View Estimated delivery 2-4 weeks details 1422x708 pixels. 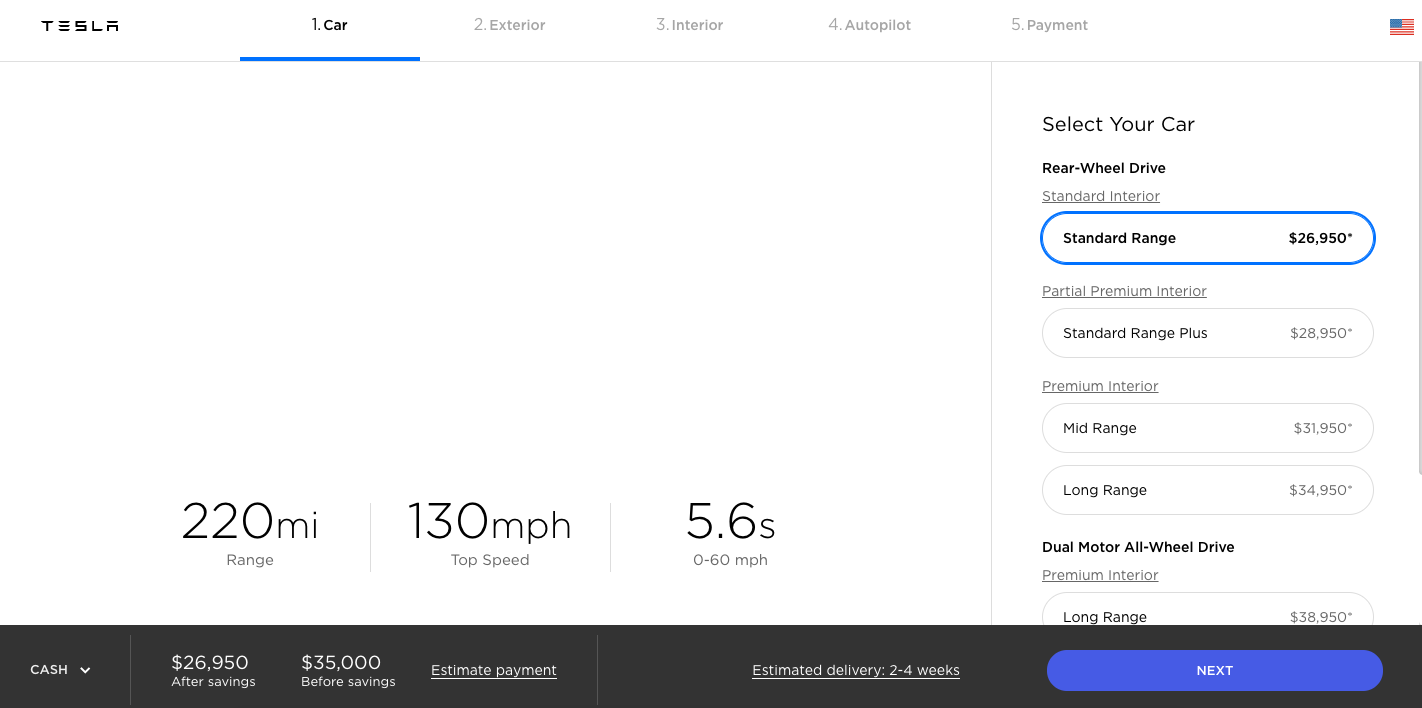[x=856, y=670]
